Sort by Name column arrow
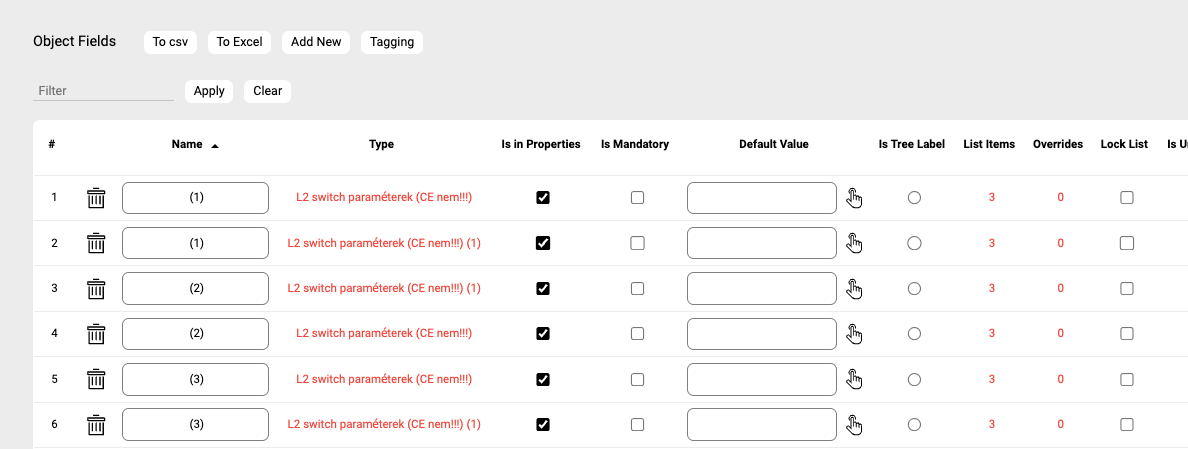The height and width of the screenshot is (449, 1188). (x=215, y=145)
